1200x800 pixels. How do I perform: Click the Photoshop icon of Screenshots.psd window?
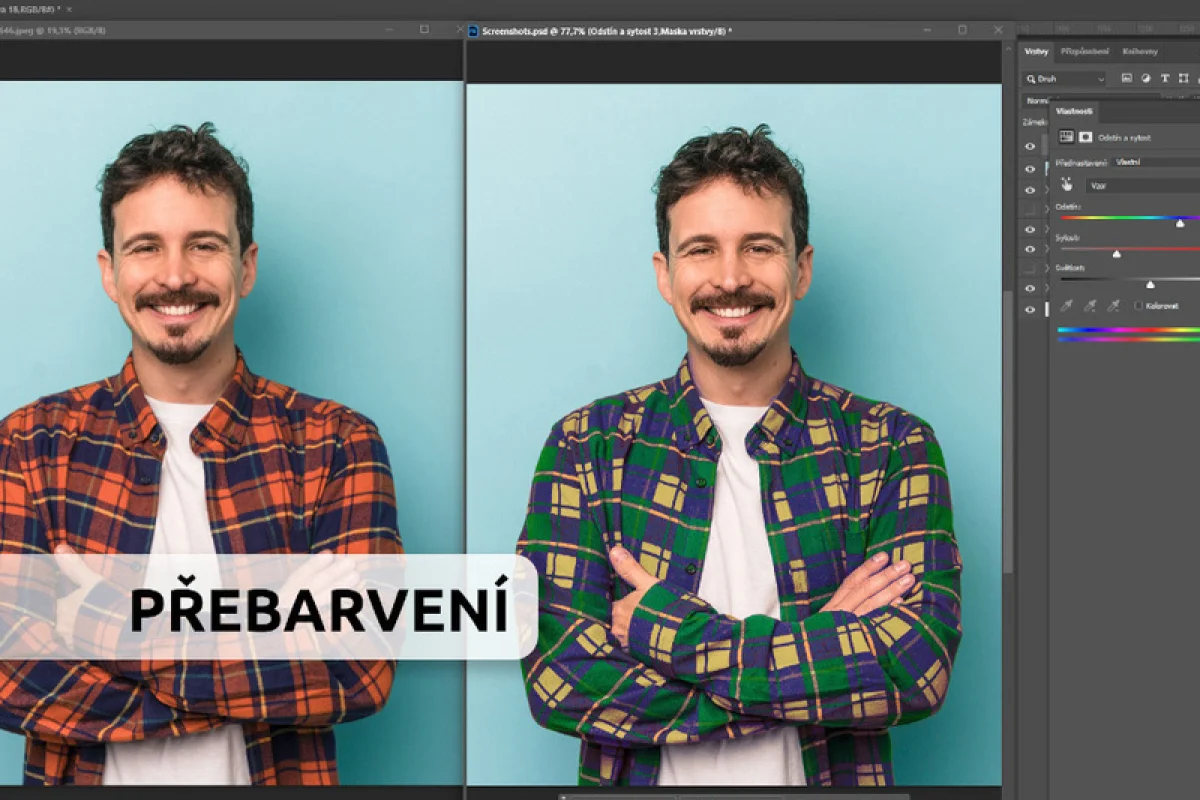pyautogui.click(x=474, y=31)
